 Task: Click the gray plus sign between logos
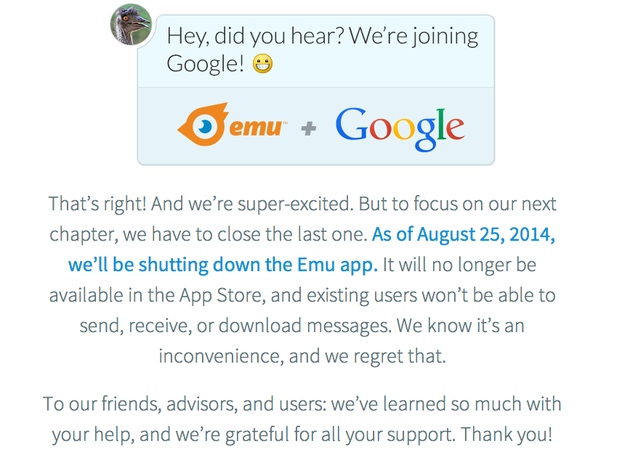click(309, 129)
